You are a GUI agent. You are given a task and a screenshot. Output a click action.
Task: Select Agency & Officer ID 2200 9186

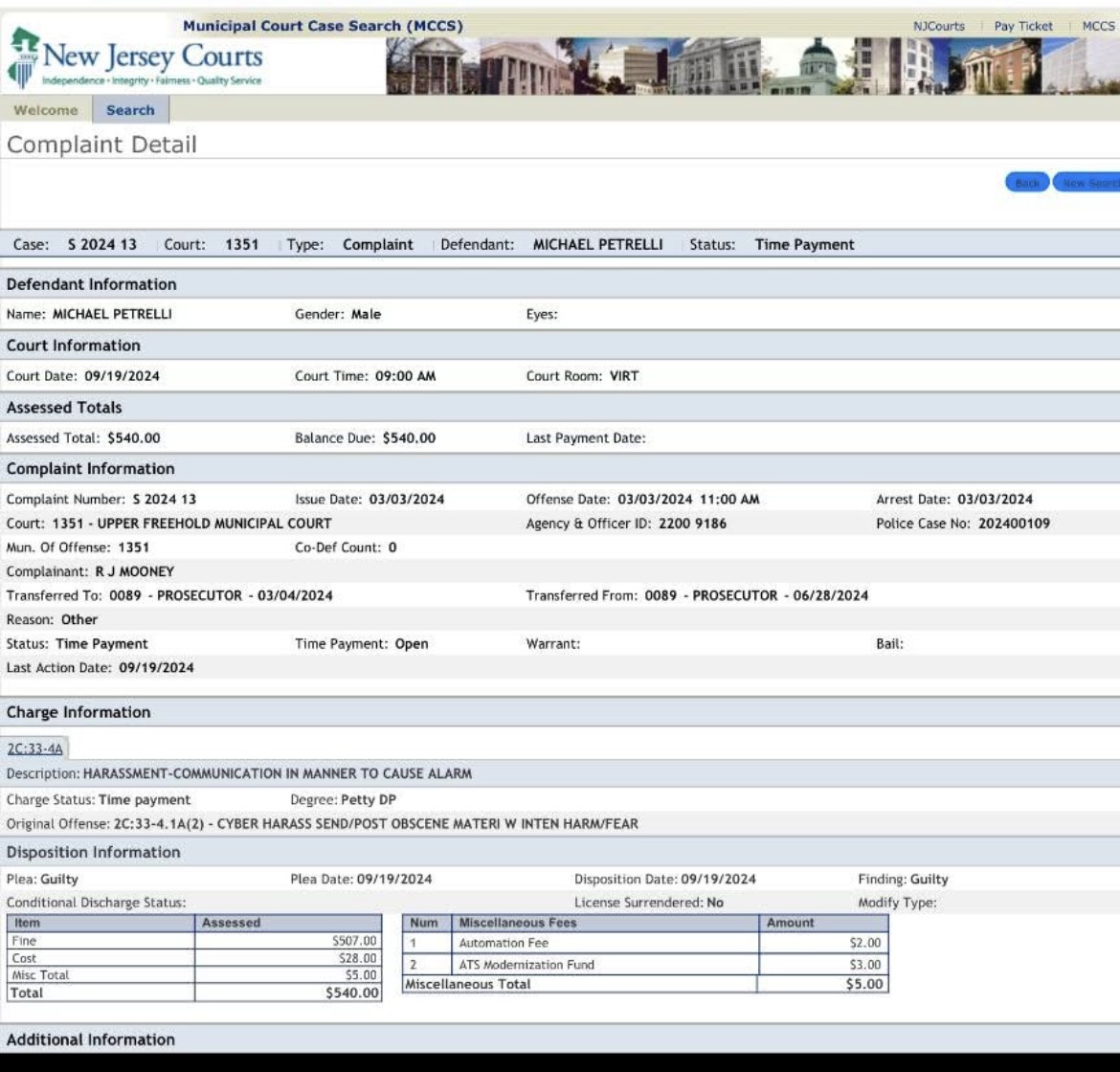click(x=692, y=524)
